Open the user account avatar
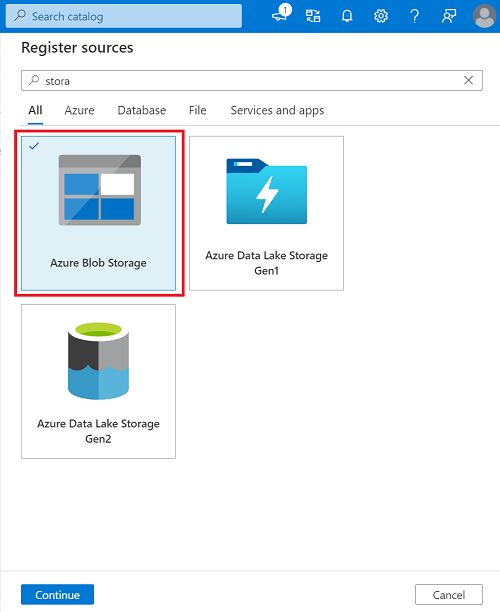Screen dimensions: 500x612 tap(484, 16)
